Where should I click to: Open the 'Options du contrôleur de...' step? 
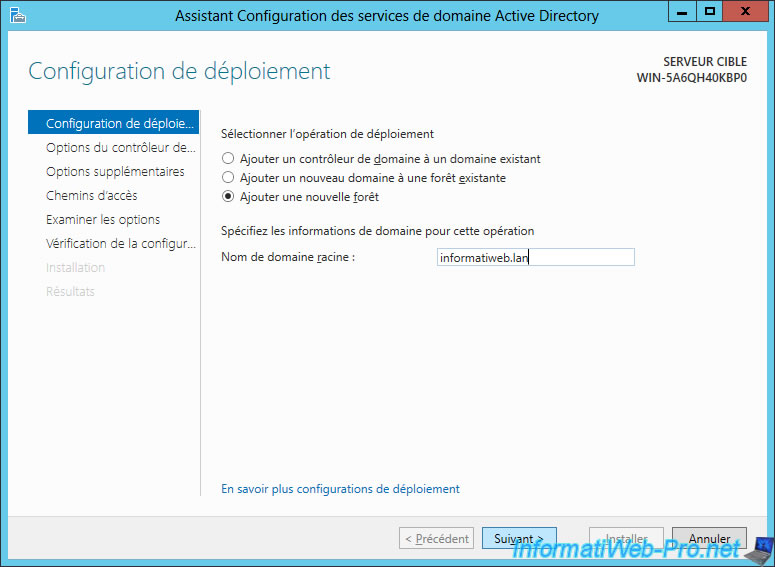pos(120,148)
